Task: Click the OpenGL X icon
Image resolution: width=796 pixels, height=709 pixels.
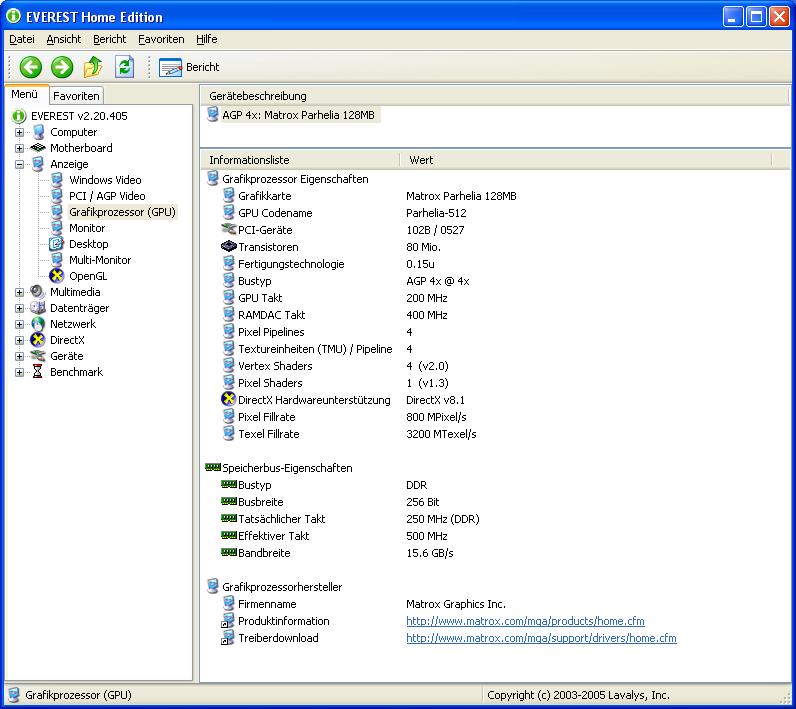Action: pos(57,276)
